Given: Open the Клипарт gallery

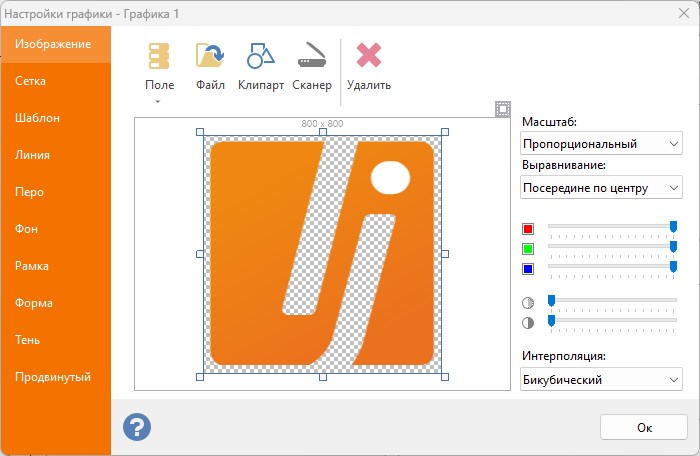Looking at the screenshot, I should pyautogui.click(x=261, y=67).
